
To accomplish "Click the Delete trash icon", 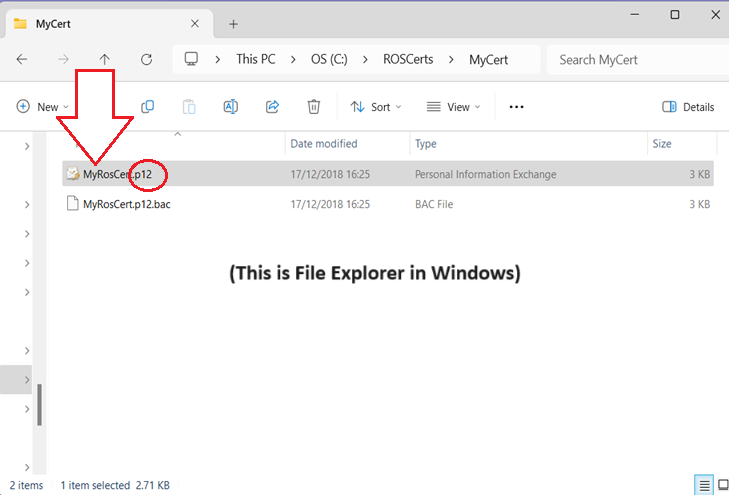I will (x=313, y=107).
